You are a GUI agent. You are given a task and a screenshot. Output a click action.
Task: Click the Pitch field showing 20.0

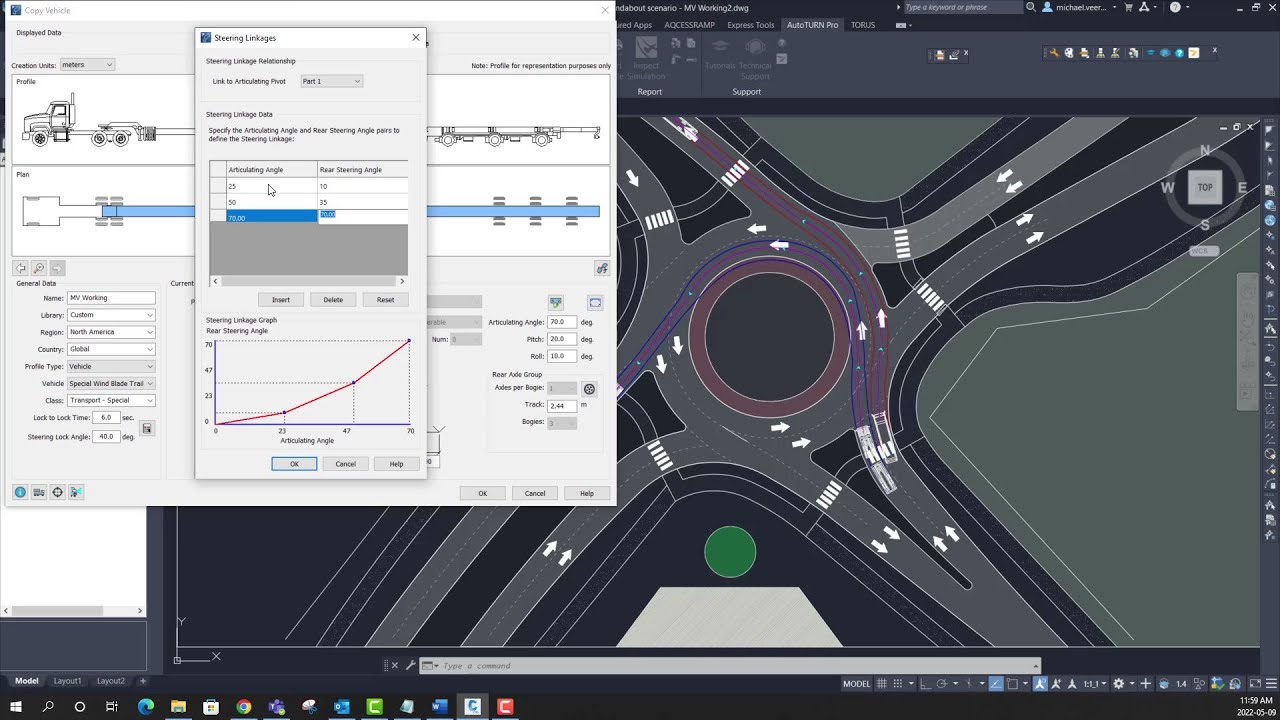coord(562,339)
